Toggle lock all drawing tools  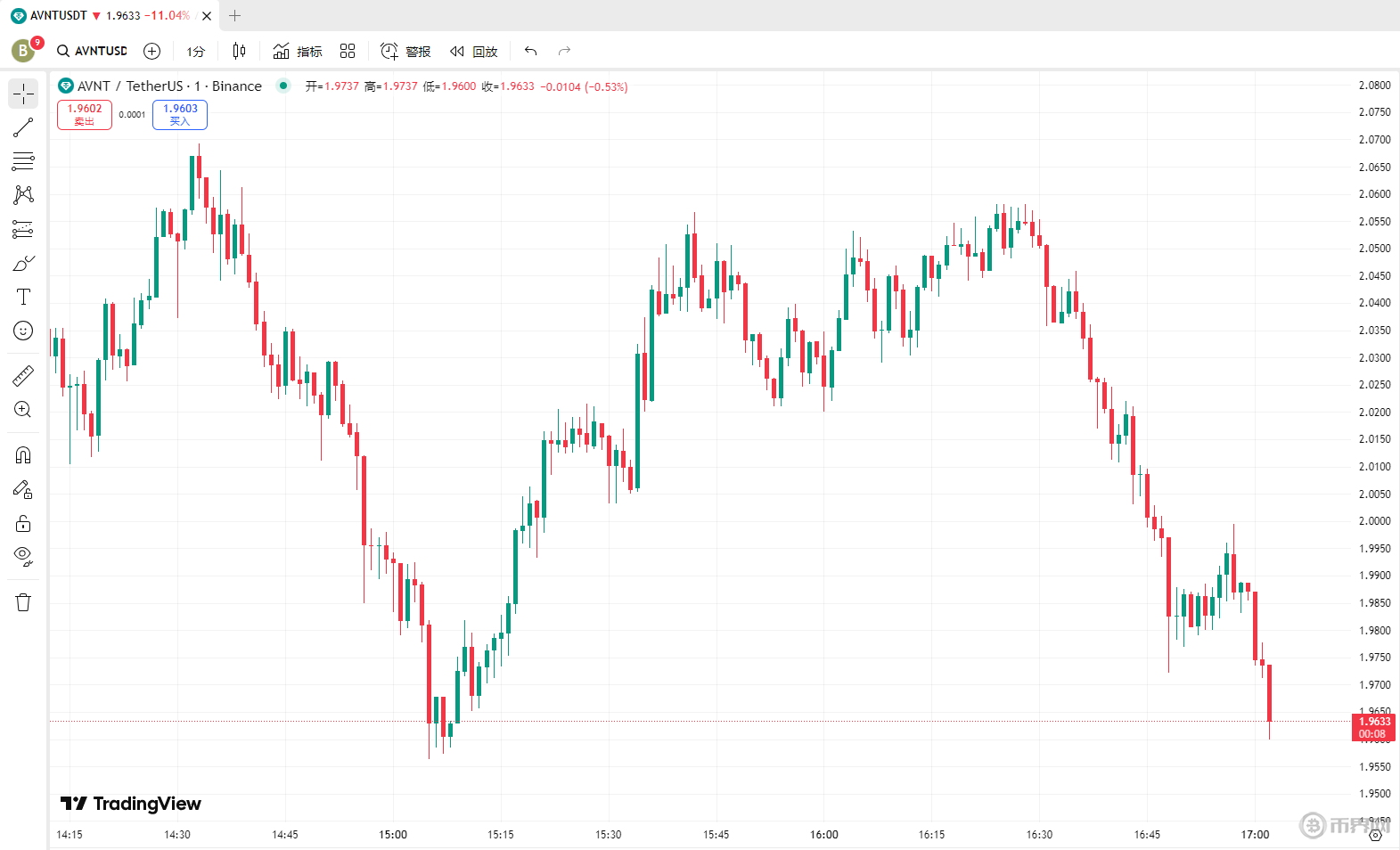[23, 523]
